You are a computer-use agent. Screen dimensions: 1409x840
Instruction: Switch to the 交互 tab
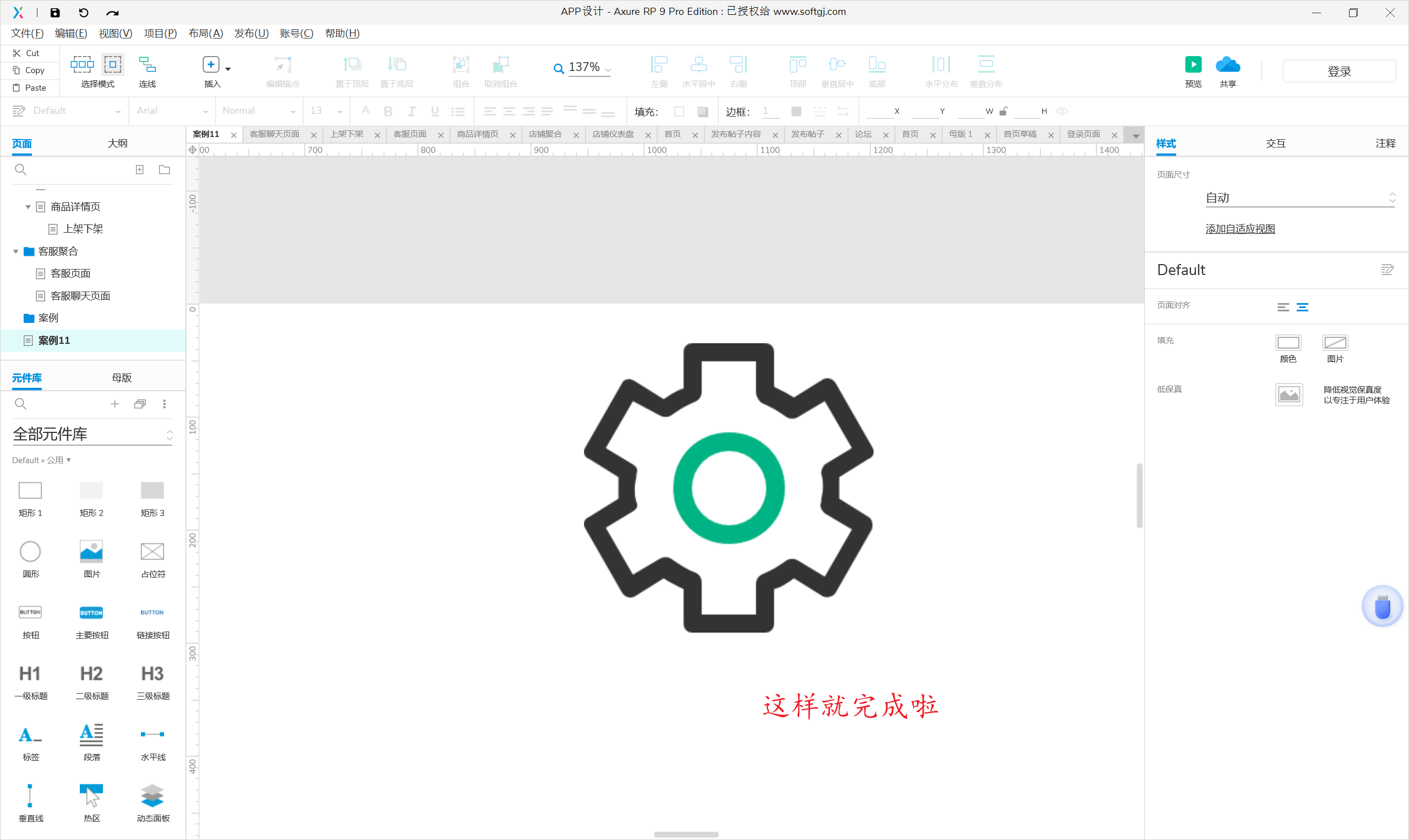tap(1275, 144)
